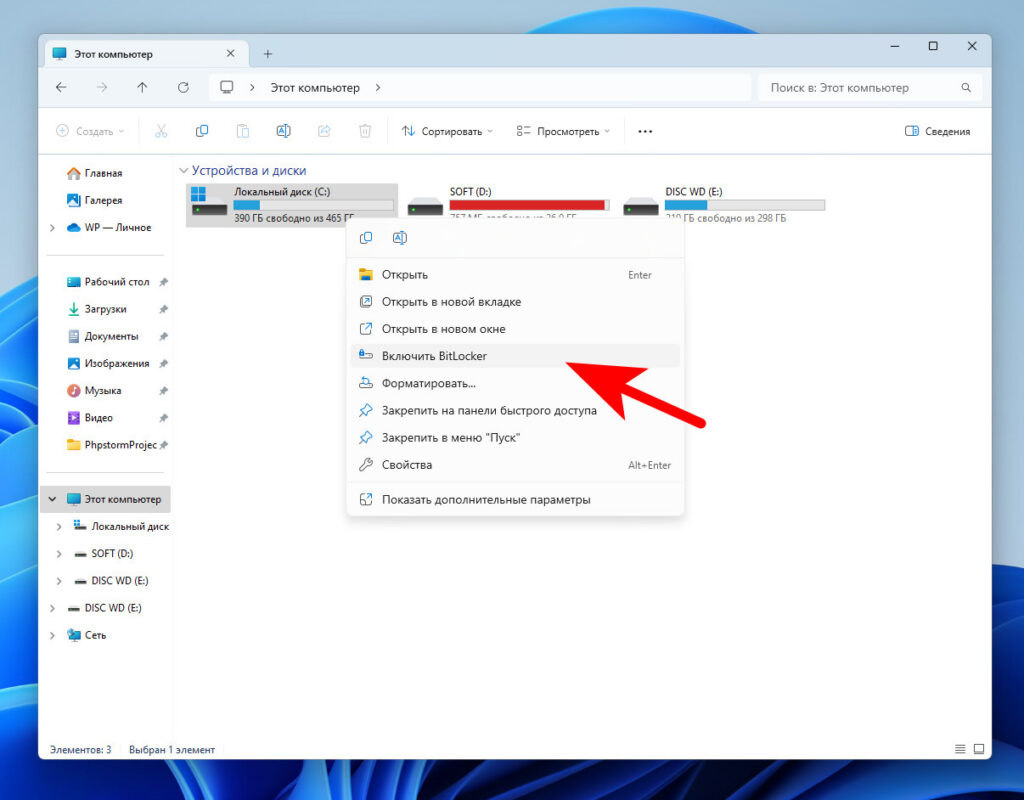Click 'Показать дополнительные параметры'

[515, 500]
